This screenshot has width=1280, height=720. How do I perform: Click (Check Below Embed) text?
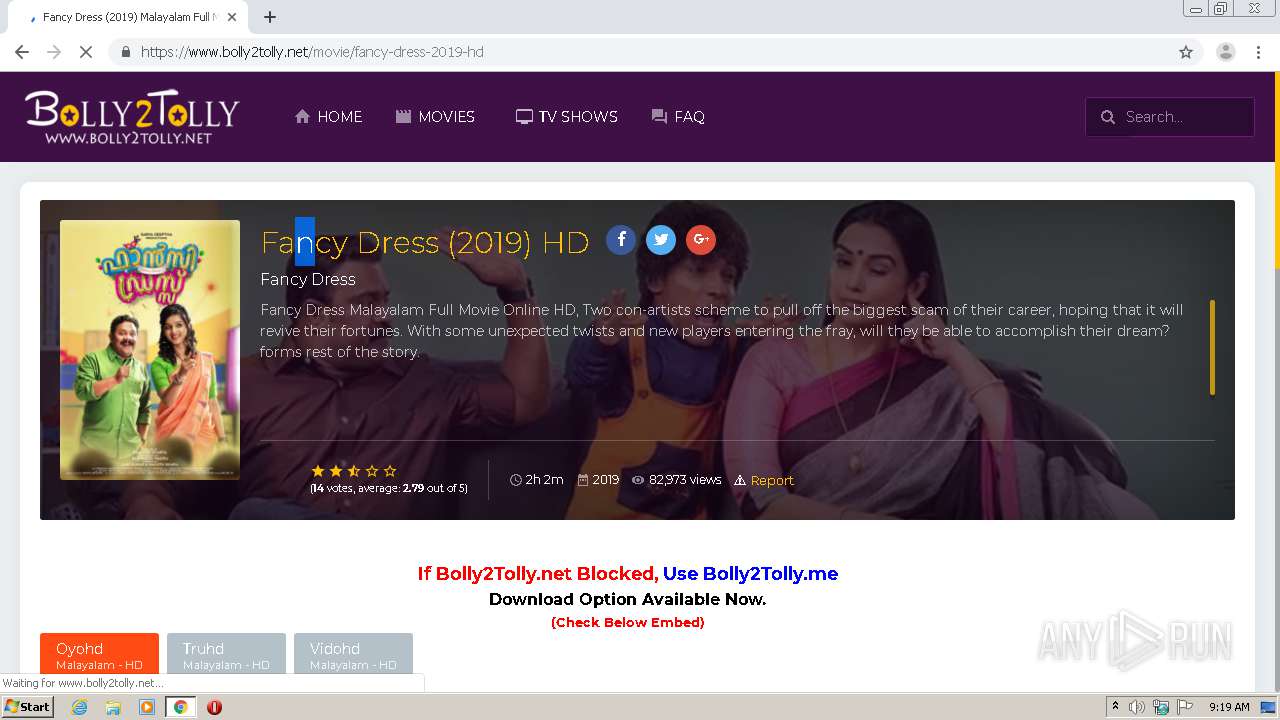tap(628, 622)
